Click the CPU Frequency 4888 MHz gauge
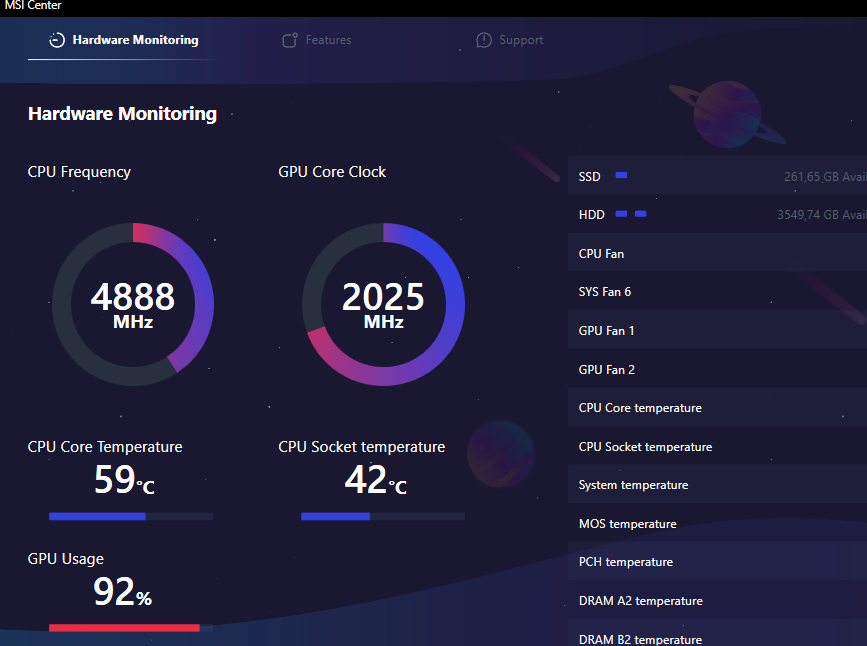The height and width of the screenshot is (646, 867). click(133, 304)
